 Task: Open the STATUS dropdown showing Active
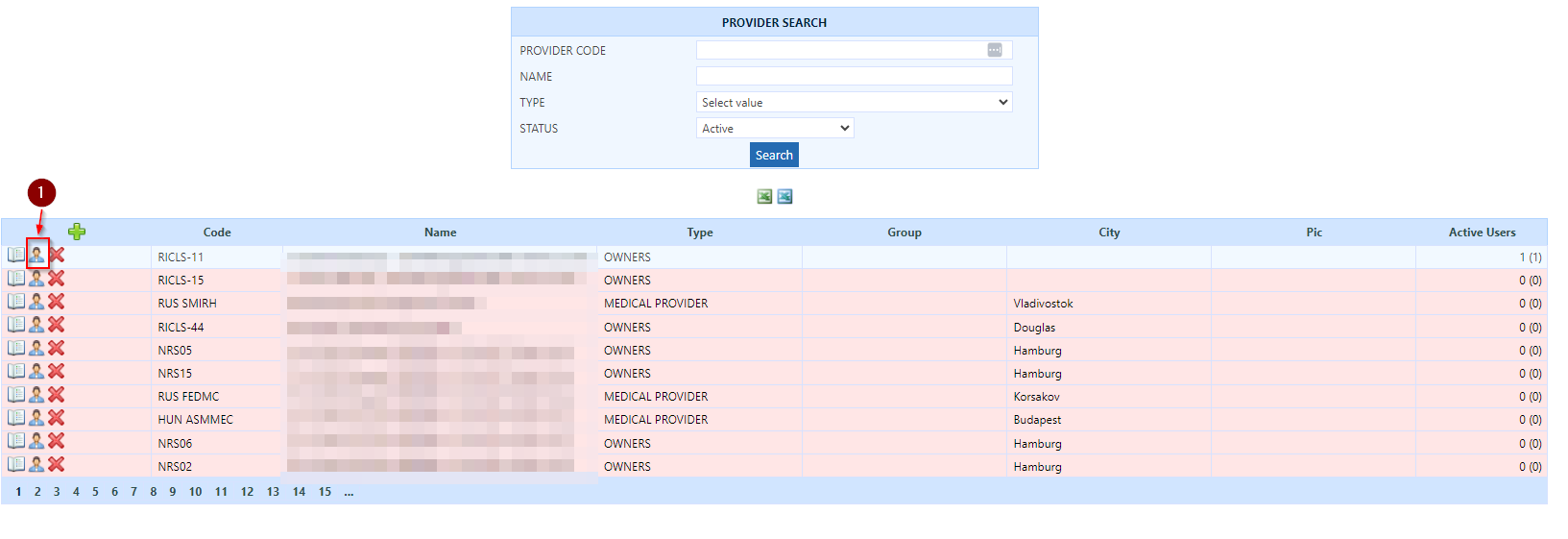tap(775, 128)
